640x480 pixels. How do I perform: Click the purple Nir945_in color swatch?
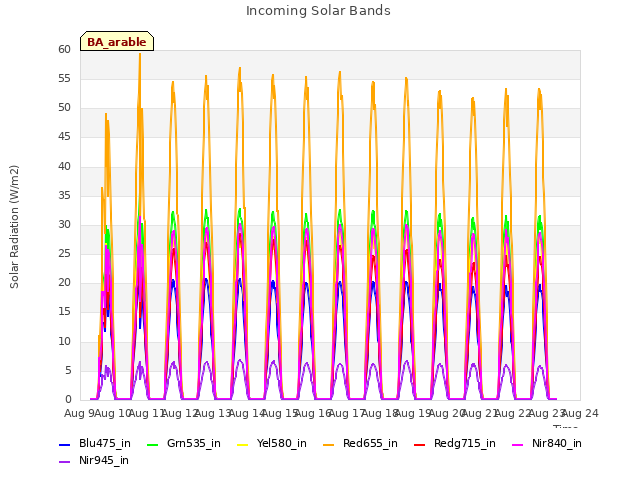[x=64, y=462]
